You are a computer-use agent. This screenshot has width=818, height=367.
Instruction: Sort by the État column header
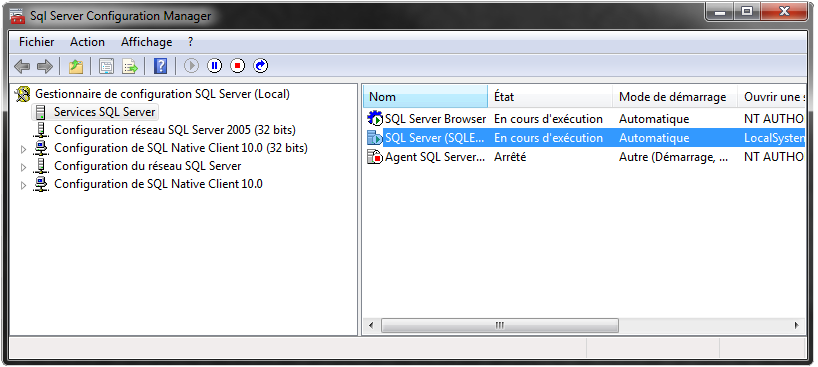click(550, 97)
